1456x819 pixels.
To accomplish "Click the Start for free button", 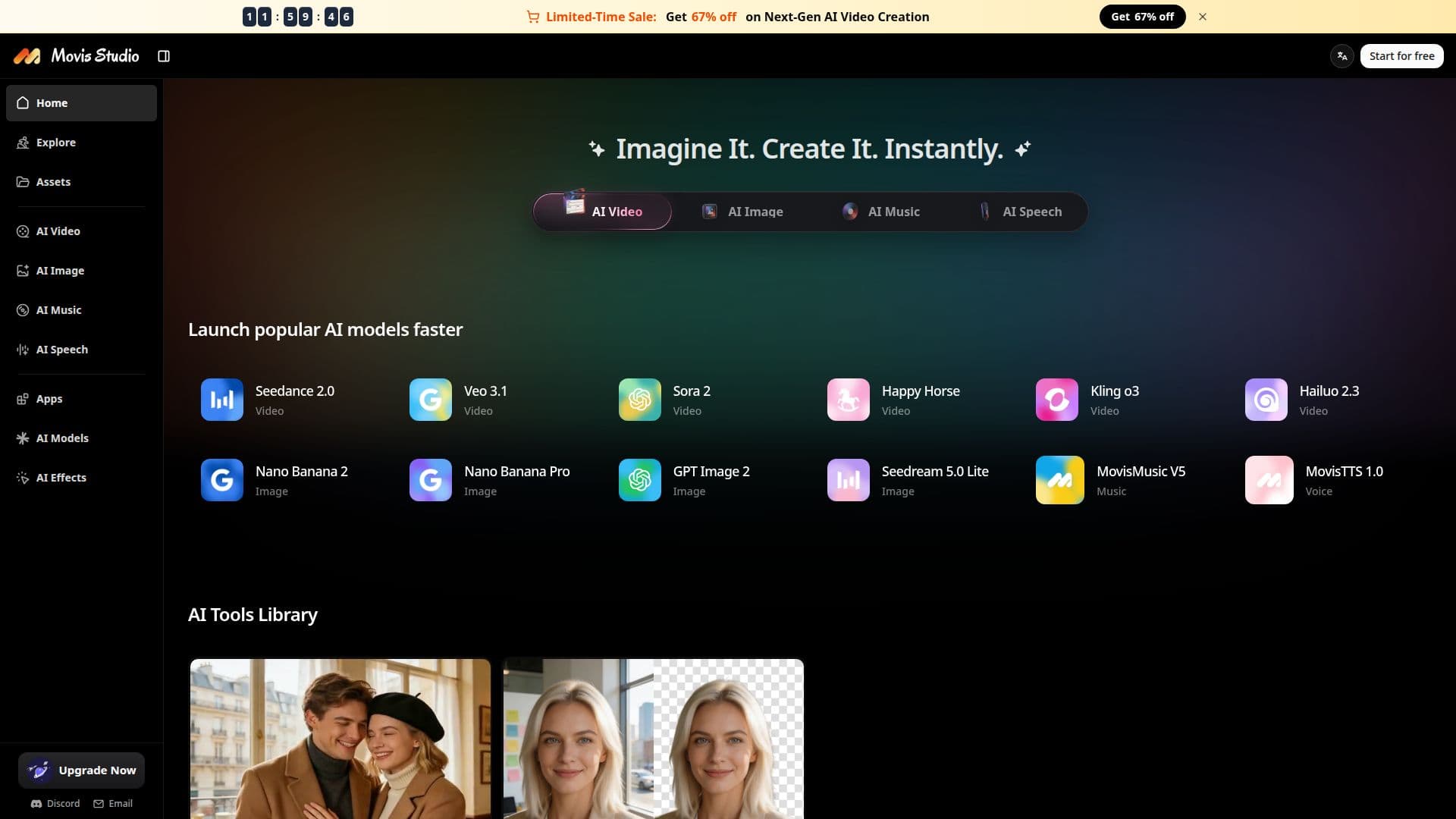I will coord(1401,56).
